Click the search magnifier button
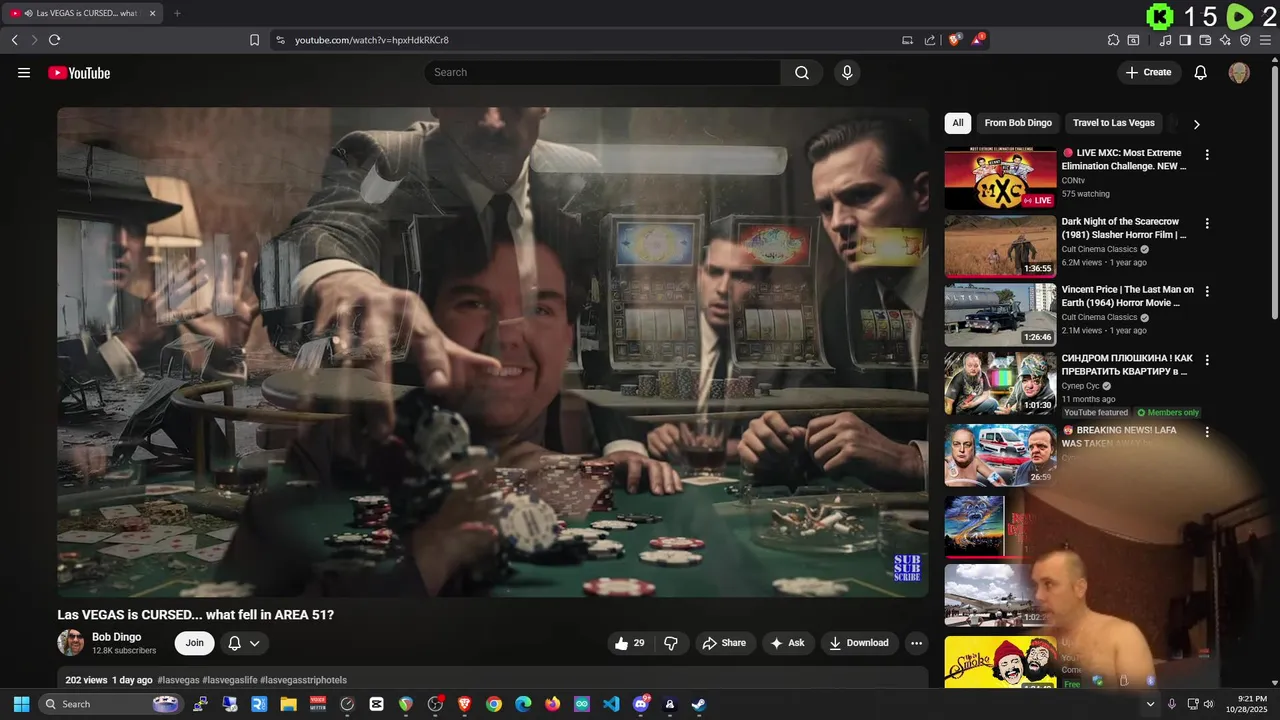 802,72
